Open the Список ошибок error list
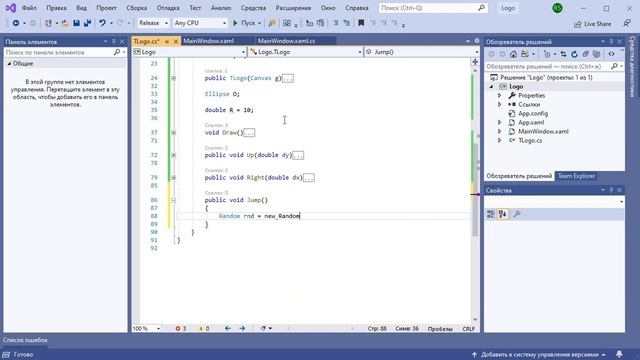The height and width of the screenshot is (360, 640). [25, 340]
